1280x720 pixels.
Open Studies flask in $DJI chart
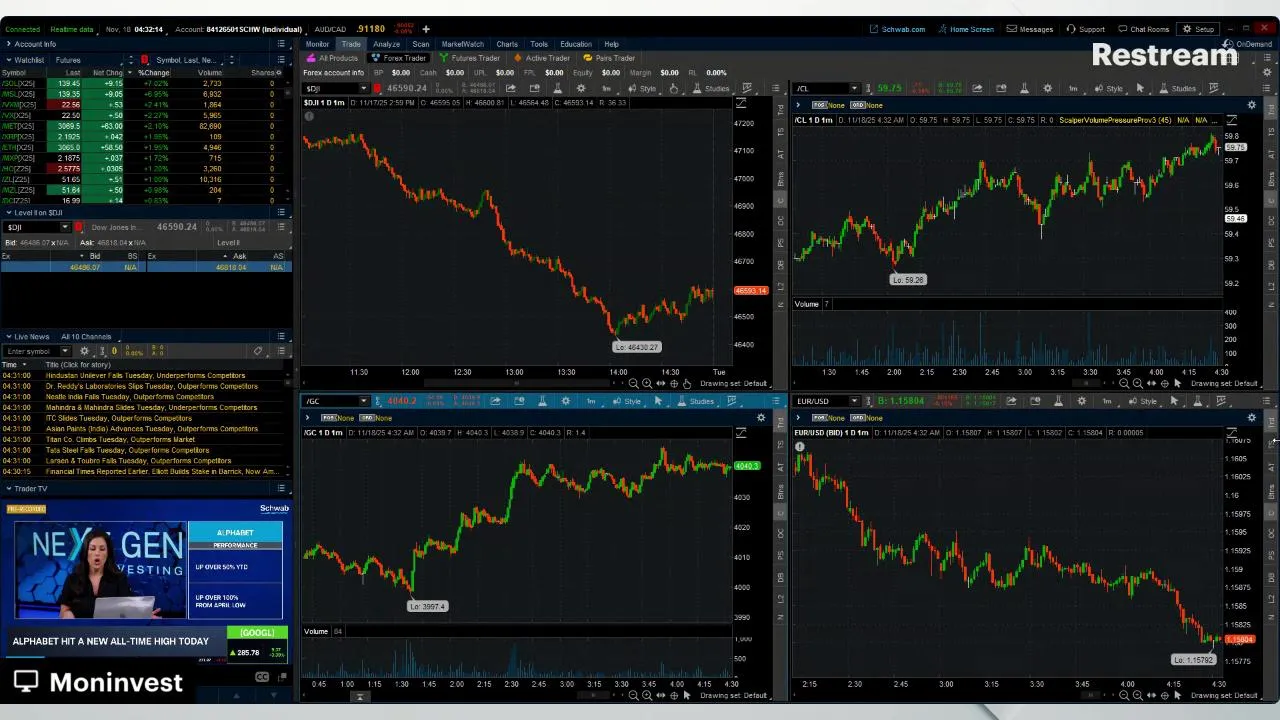tap(711, 88)
